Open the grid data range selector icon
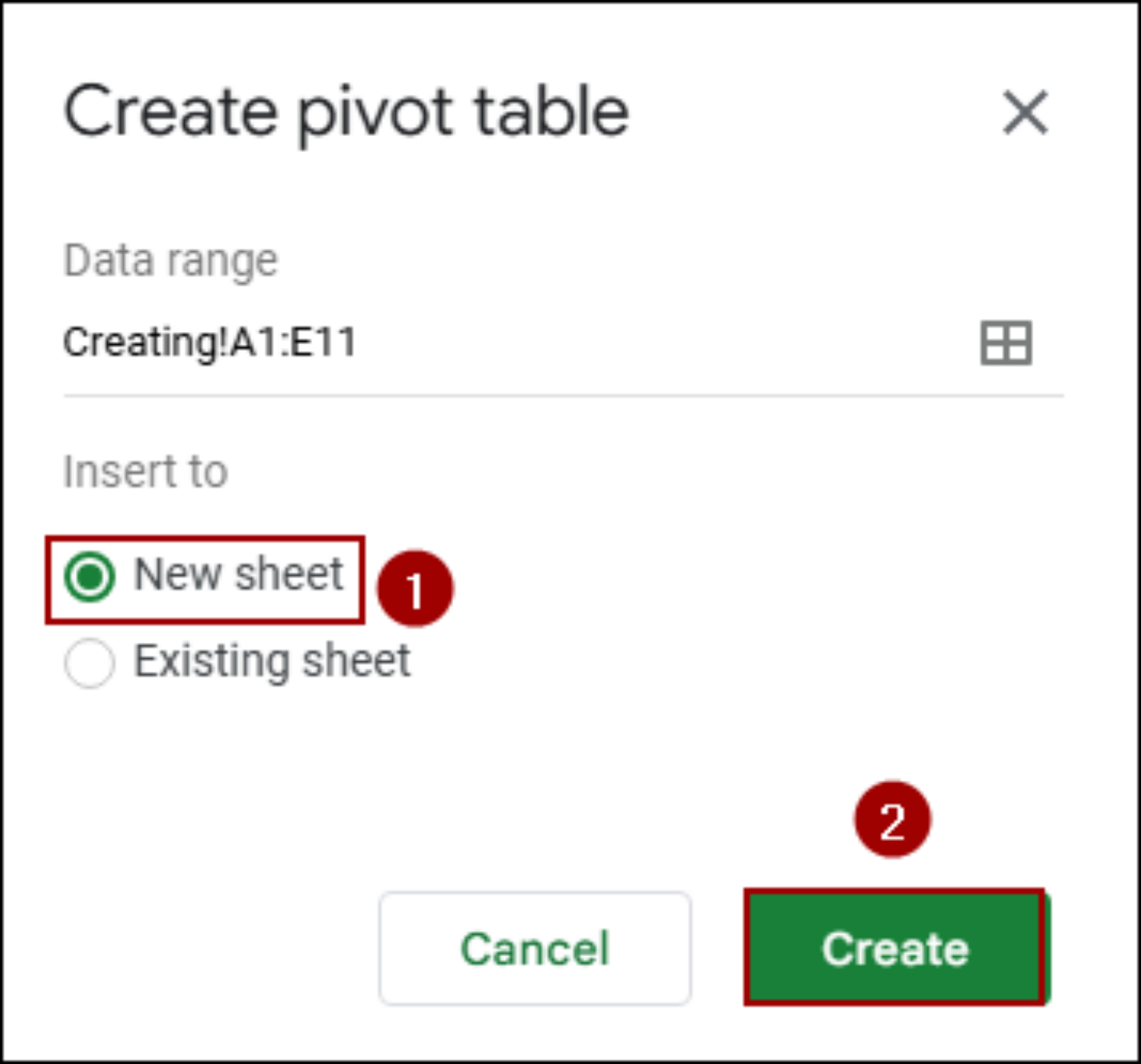 tap(1007, 343)
